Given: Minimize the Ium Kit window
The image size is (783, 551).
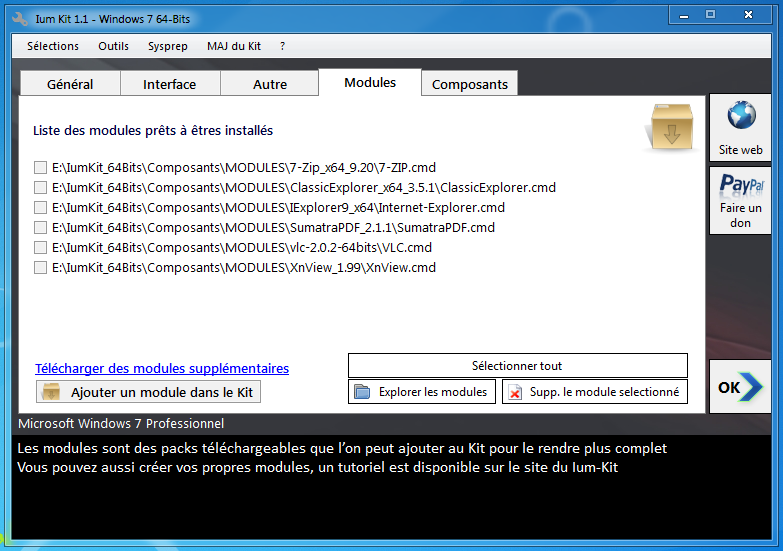Looking at the screenshot, I should (x=684, y=15).
